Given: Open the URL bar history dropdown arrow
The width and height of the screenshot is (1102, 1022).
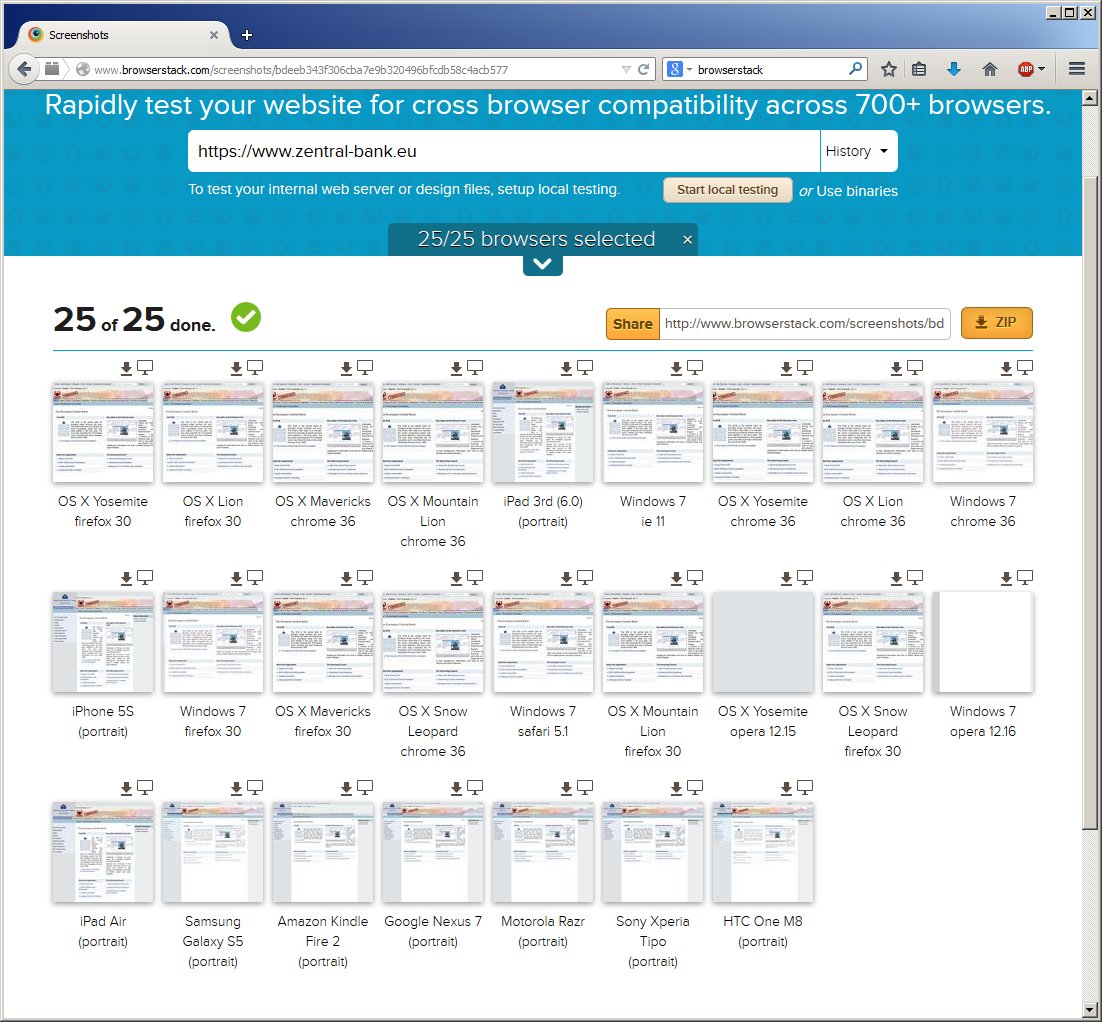Looking at the screenshot, I should [x=626, y=69].
